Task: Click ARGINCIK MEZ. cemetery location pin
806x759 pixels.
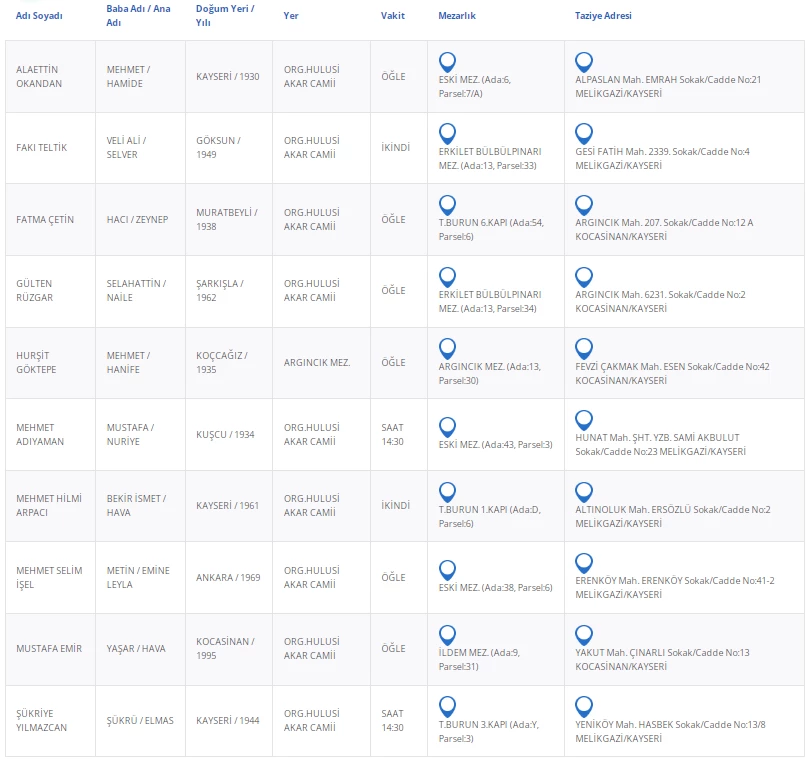Action: coord(447,349)
